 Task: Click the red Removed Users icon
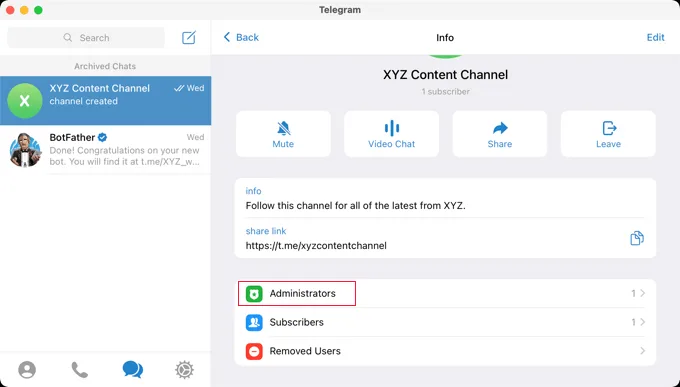coord(254,351)
